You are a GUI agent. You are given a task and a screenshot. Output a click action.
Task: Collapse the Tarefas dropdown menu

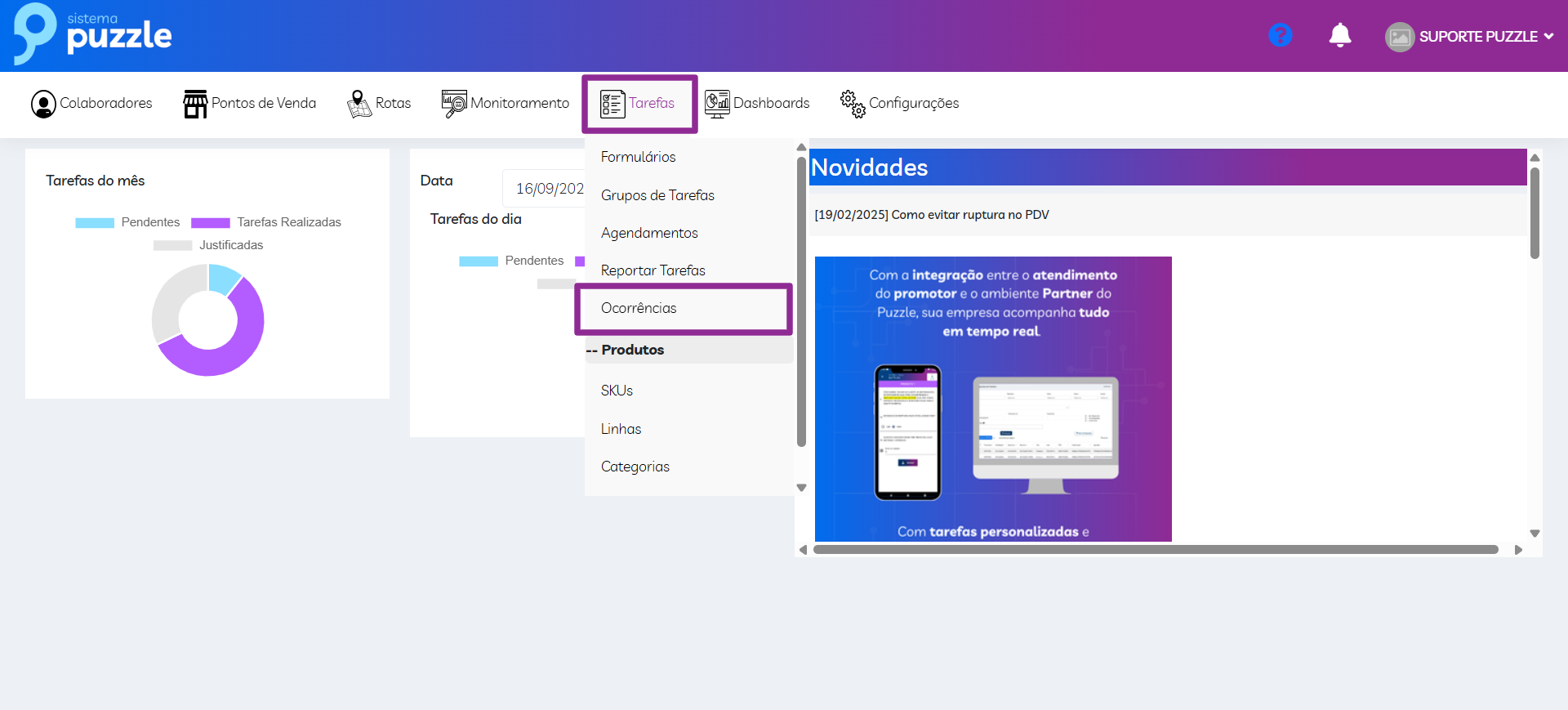pyautogui.click(x=639, y=104)
